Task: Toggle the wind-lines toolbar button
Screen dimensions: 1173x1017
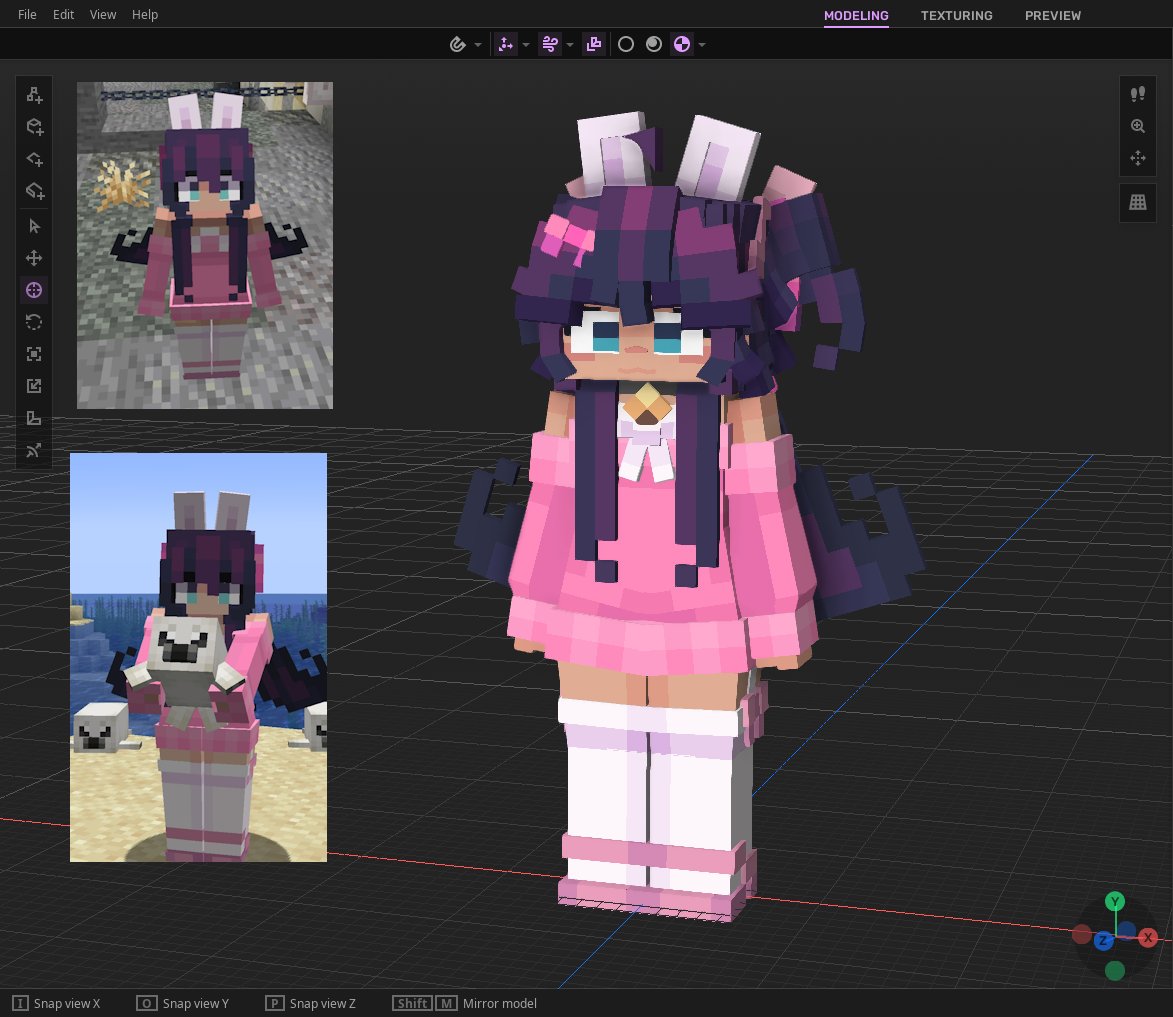Action: (550, 45)
